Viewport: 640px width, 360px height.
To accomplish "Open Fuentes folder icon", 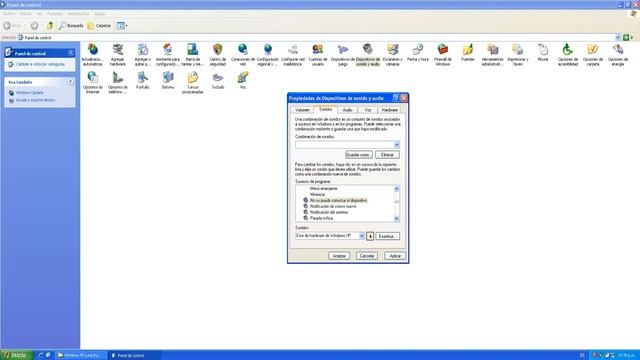I will pyautogui.click(x=468, y=52).
